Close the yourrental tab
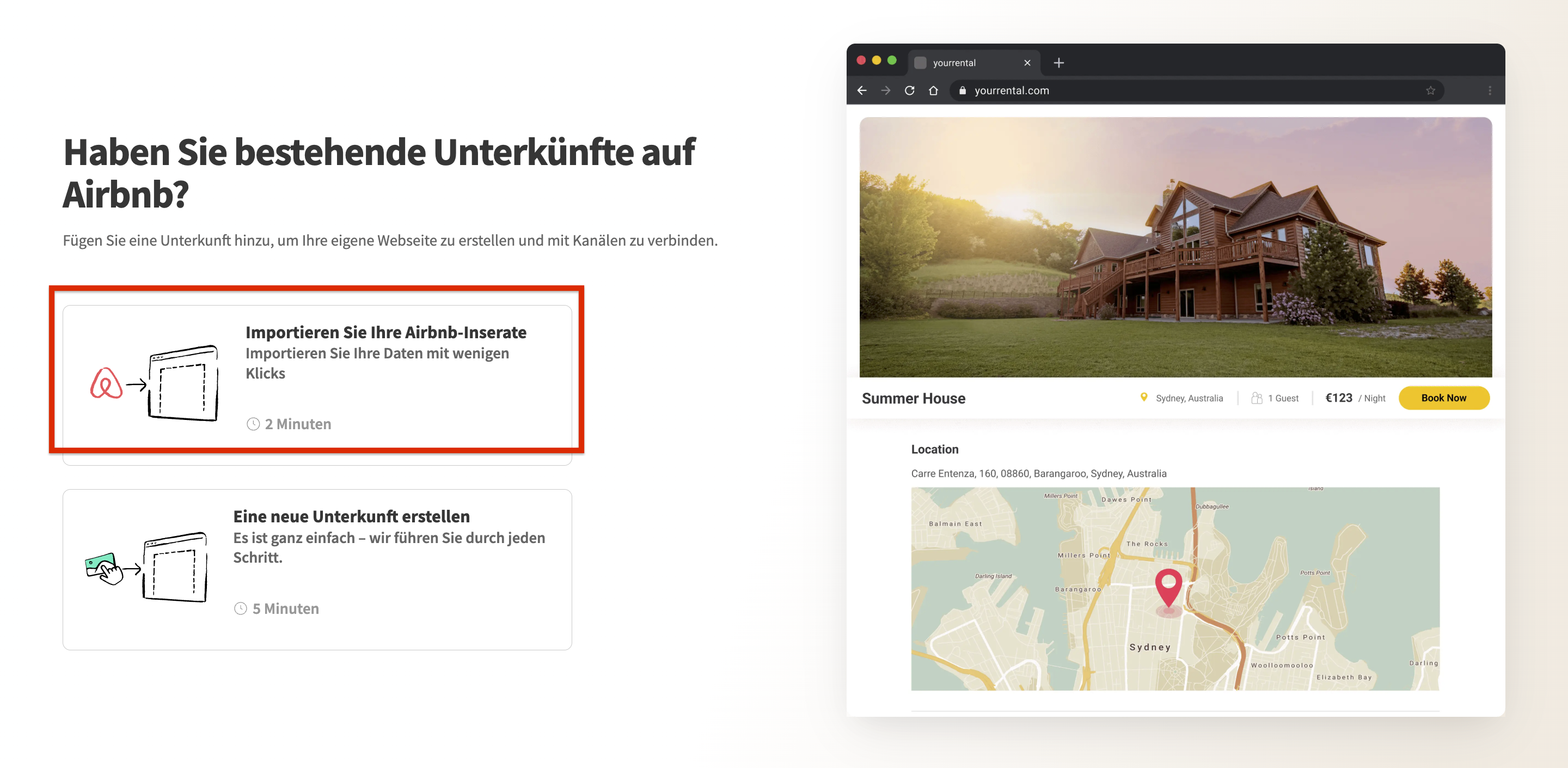The height and width of the screenshot is (768, 1568). point(1027,63)
